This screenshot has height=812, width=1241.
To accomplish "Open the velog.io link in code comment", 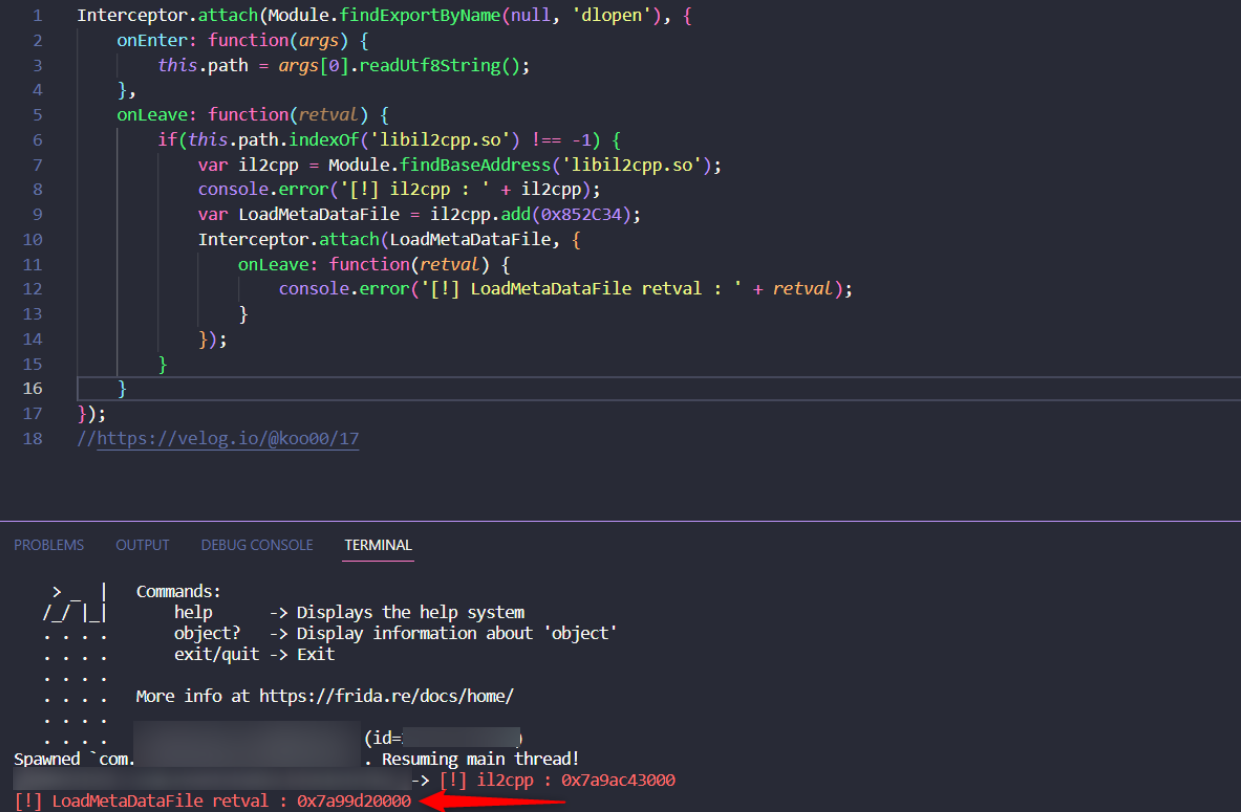I will click(x=228, y=438).
